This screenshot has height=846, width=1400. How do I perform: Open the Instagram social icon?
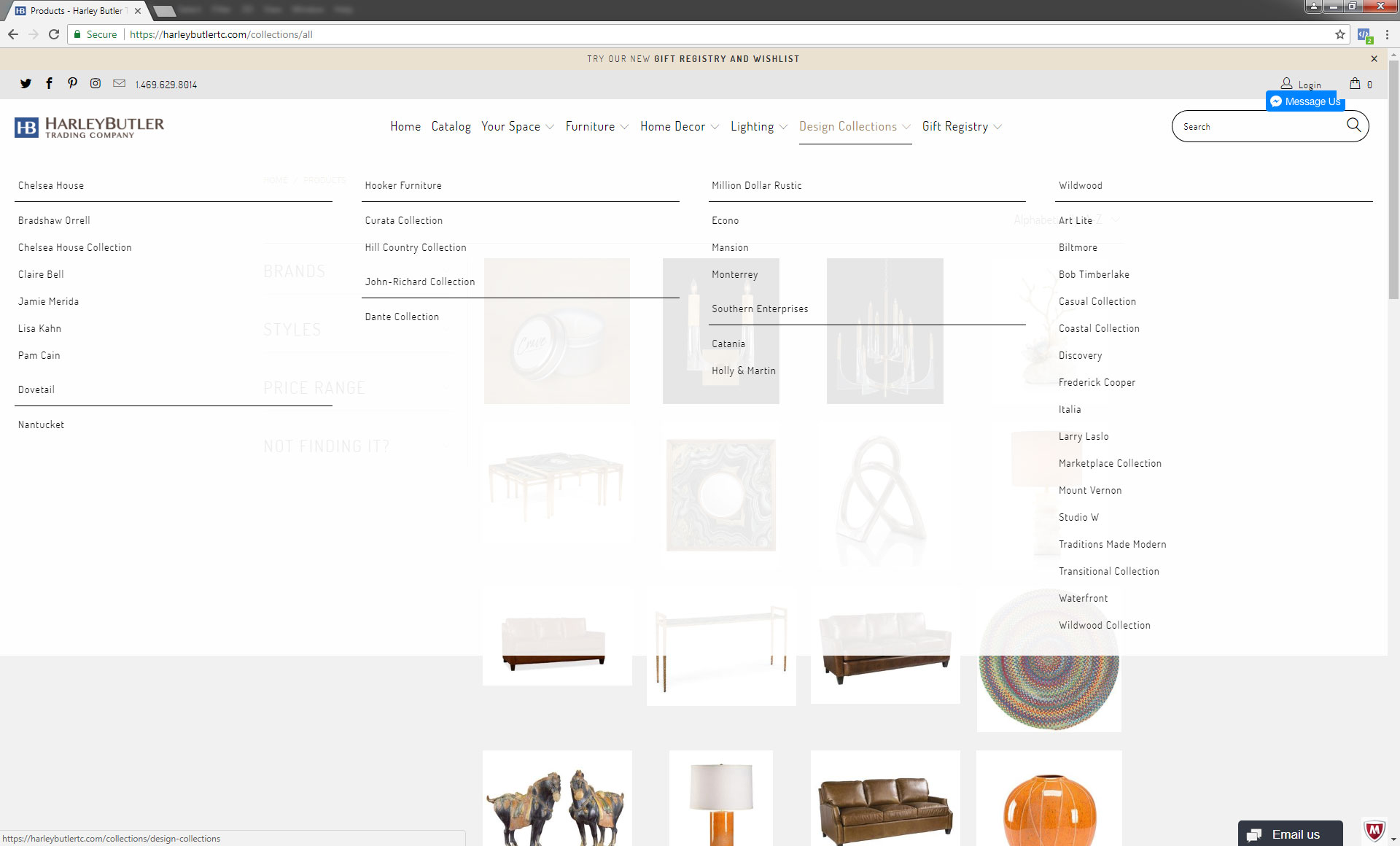pos(96,84)
